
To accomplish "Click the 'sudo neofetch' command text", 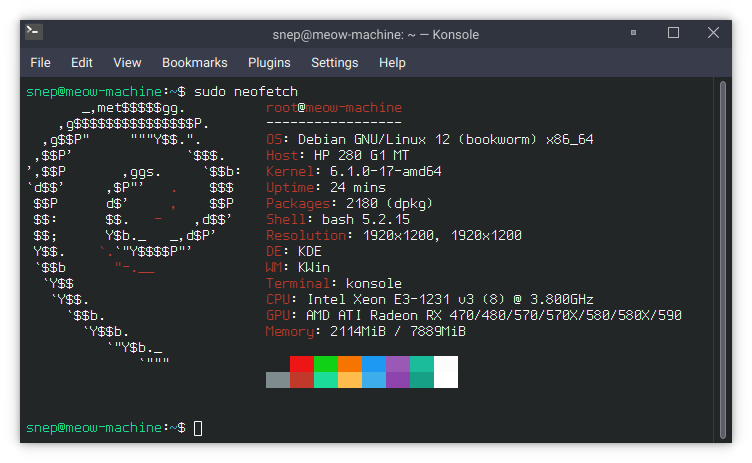I will (246, 92).
